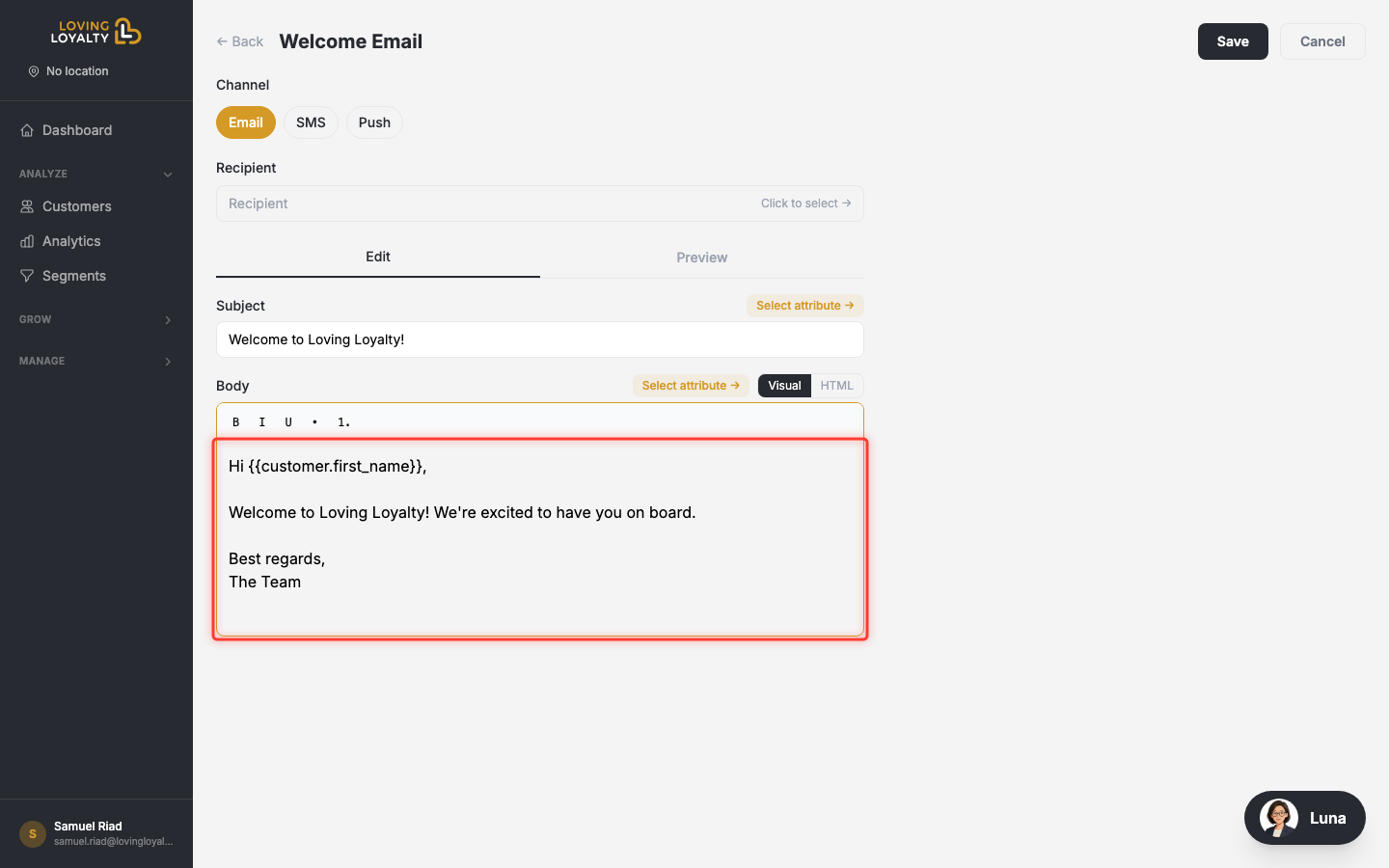Switch to the Edit tab
Image resolution: width=1389 pixels, height=868 pixels.
(x=378, y=257)
